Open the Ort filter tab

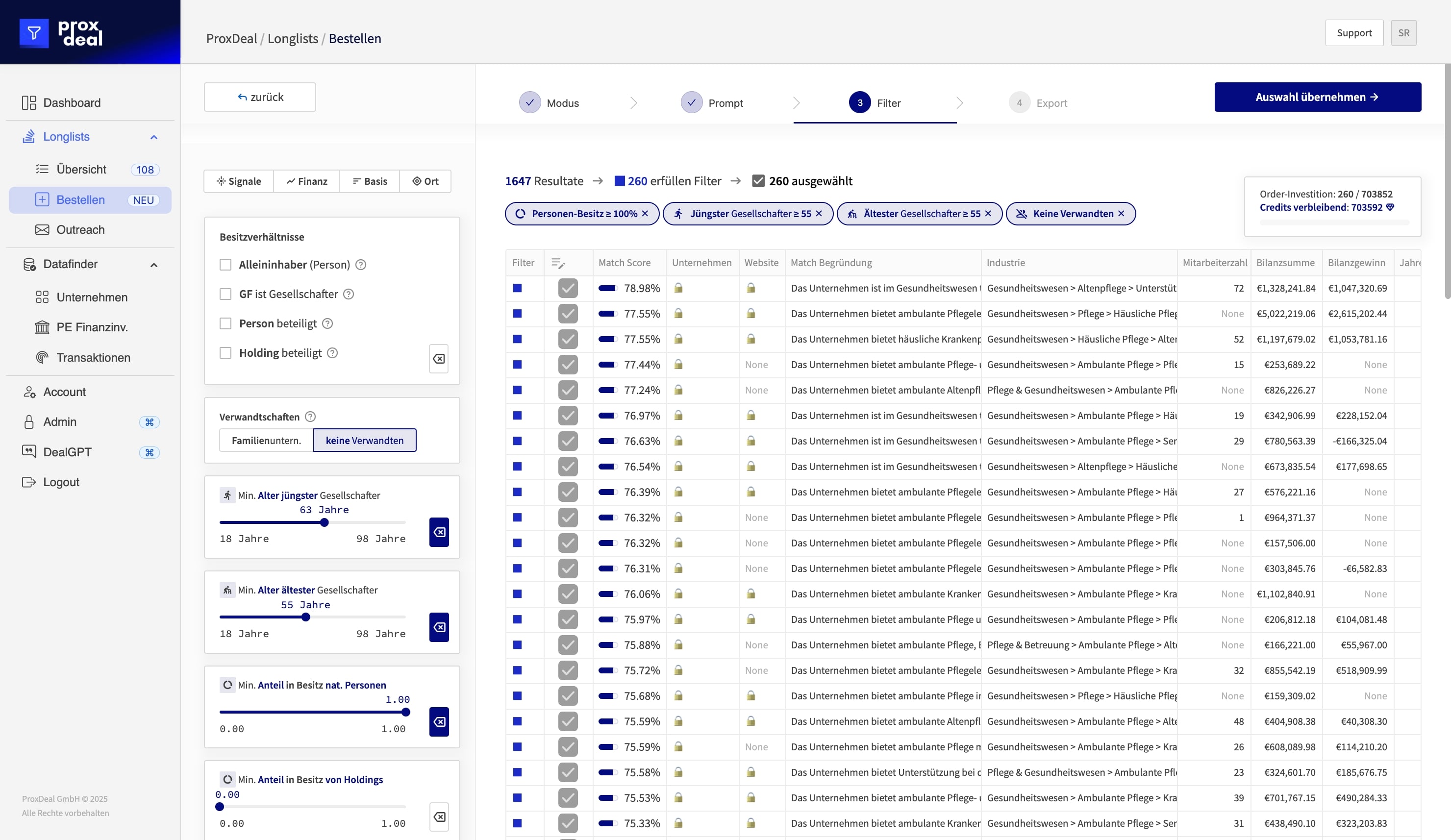click(425, 181)
